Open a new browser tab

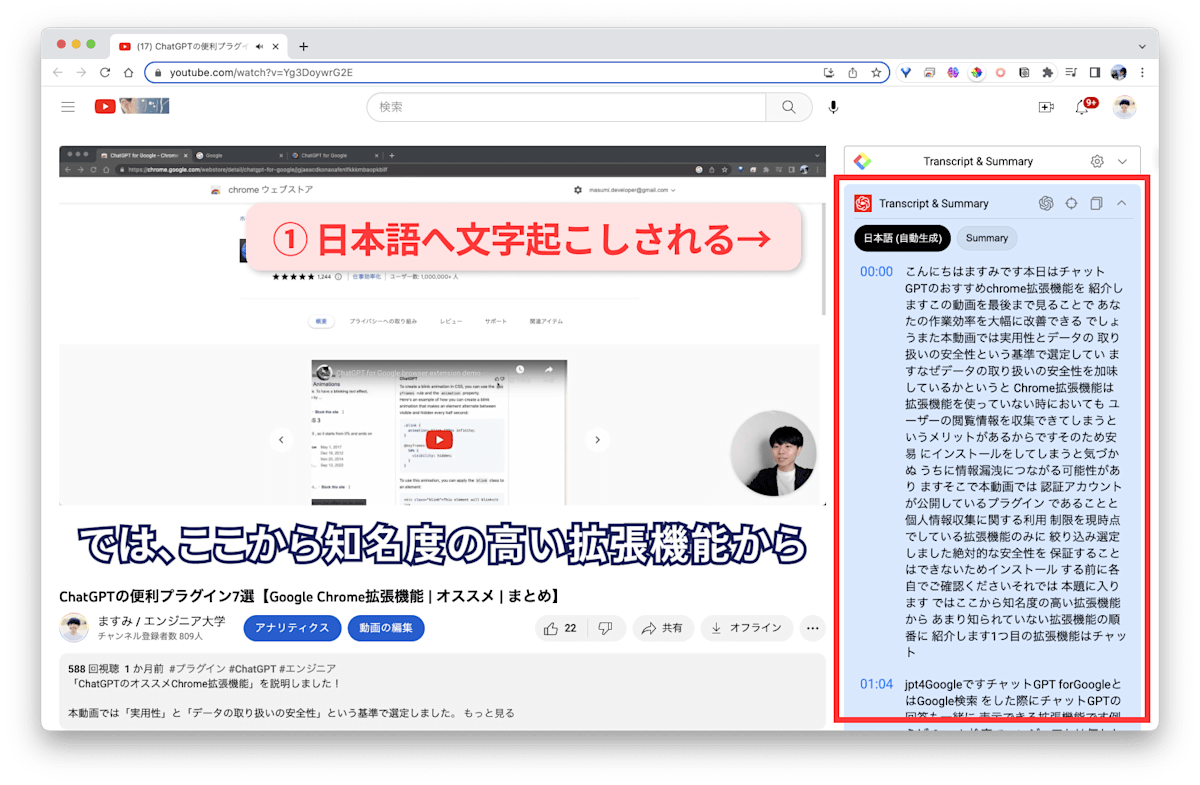click(x=304, y=46)
